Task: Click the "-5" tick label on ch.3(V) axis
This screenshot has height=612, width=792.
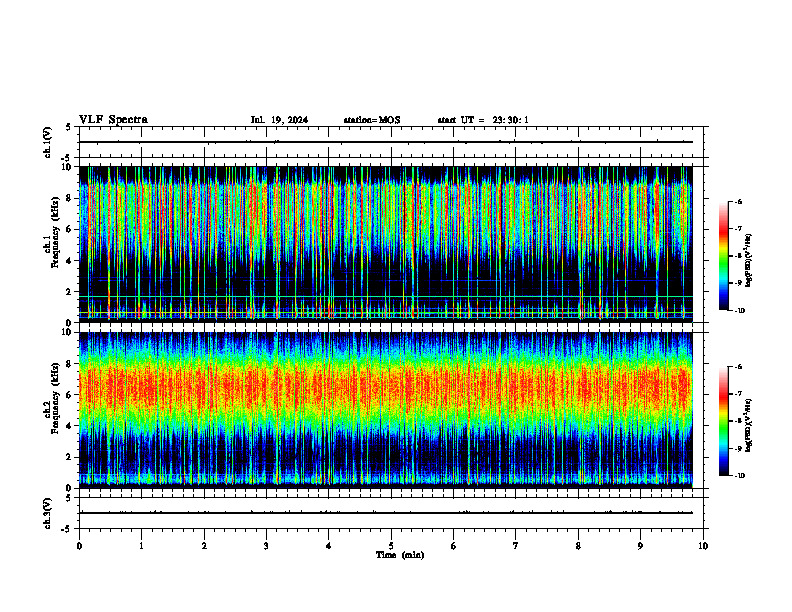Action: [x=67, y=530]
